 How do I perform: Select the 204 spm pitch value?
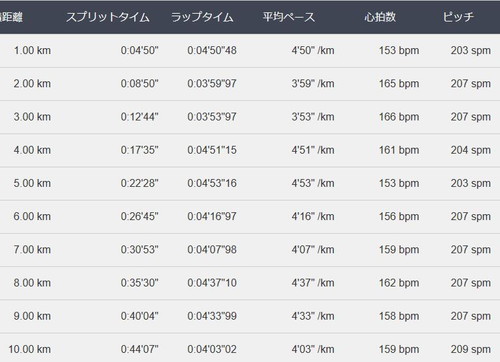point(471,150)
